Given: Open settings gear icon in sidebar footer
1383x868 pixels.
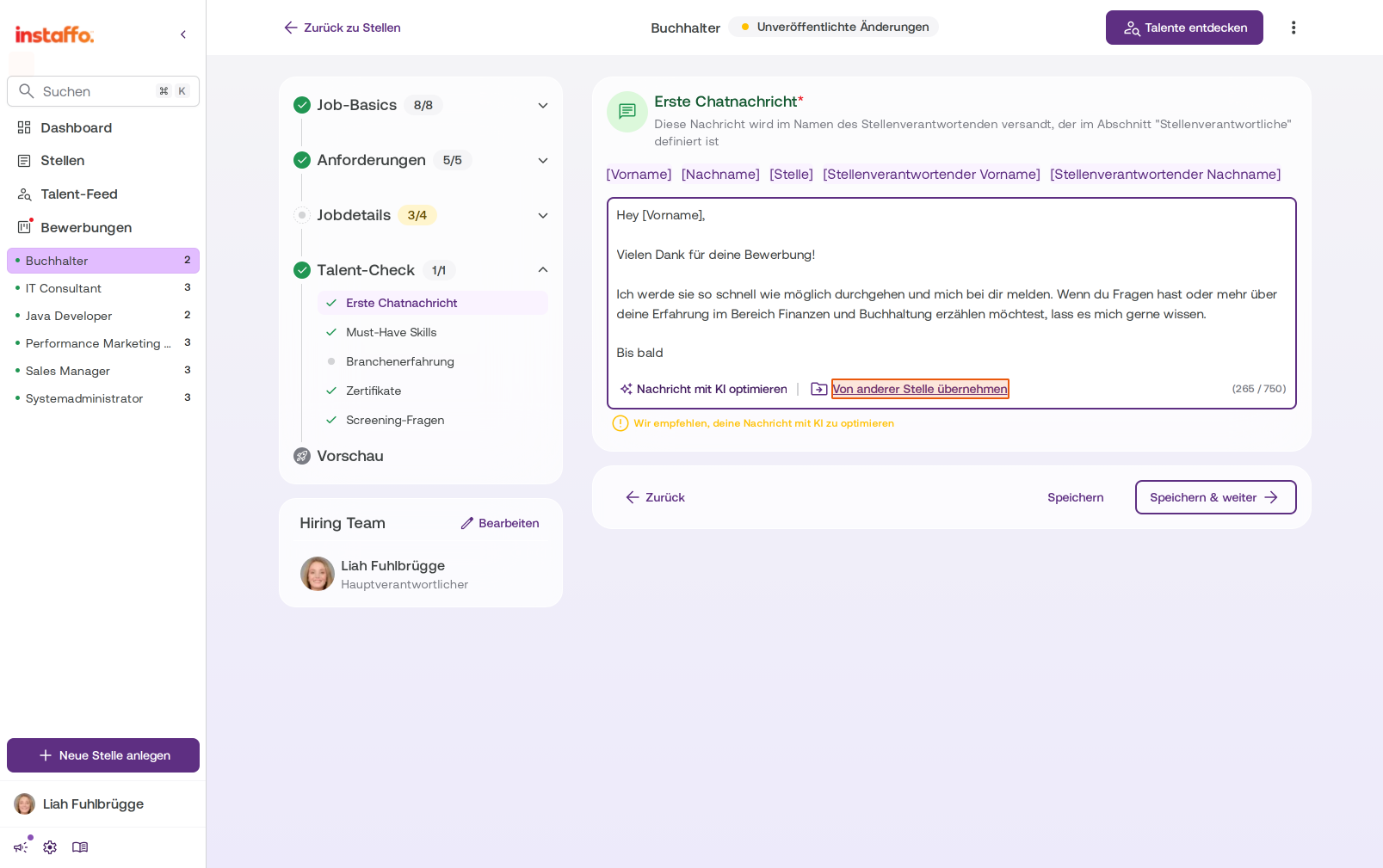Looking at the screenshot, I should pyautogui.click(x=50, y=847).
